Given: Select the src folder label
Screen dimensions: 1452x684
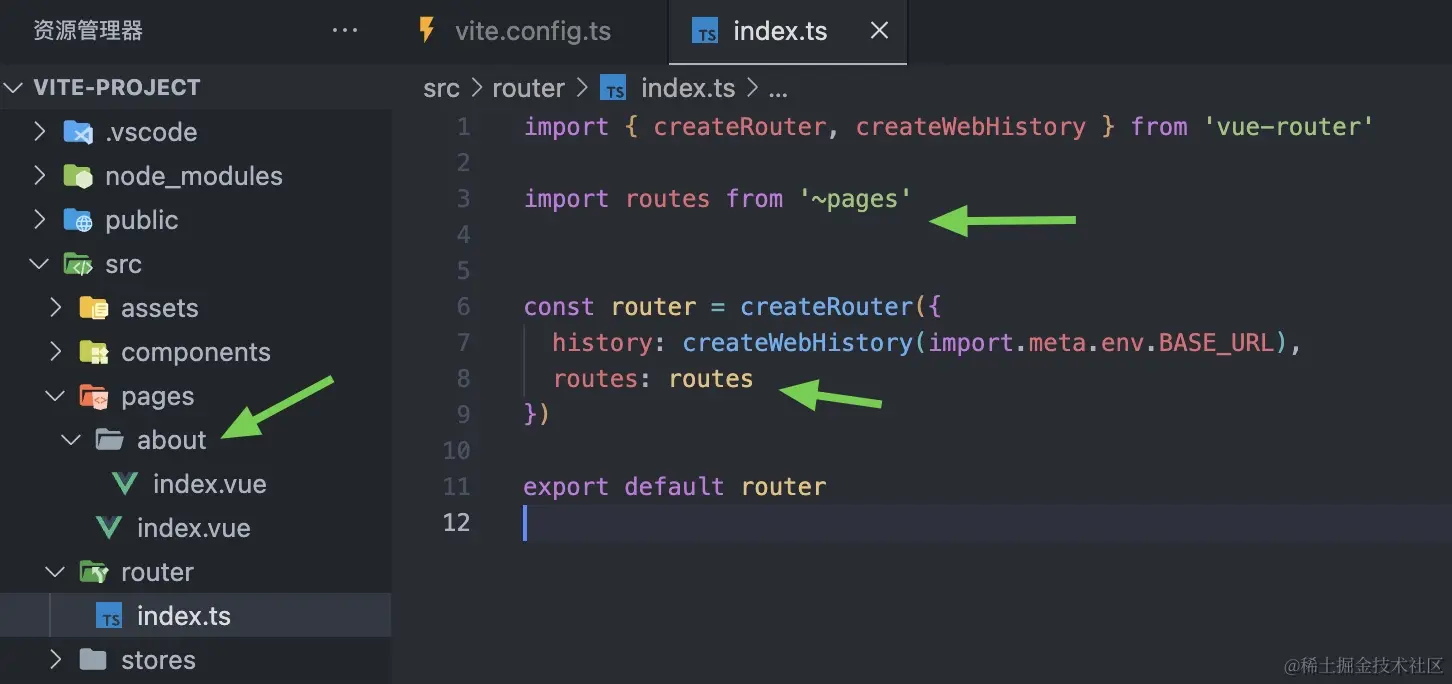Looking at the screenshot, I should point(124,264).
